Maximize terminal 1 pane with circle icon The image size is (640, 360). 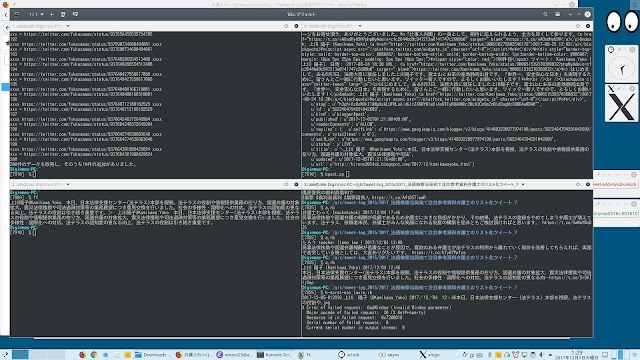click(286, 26)
